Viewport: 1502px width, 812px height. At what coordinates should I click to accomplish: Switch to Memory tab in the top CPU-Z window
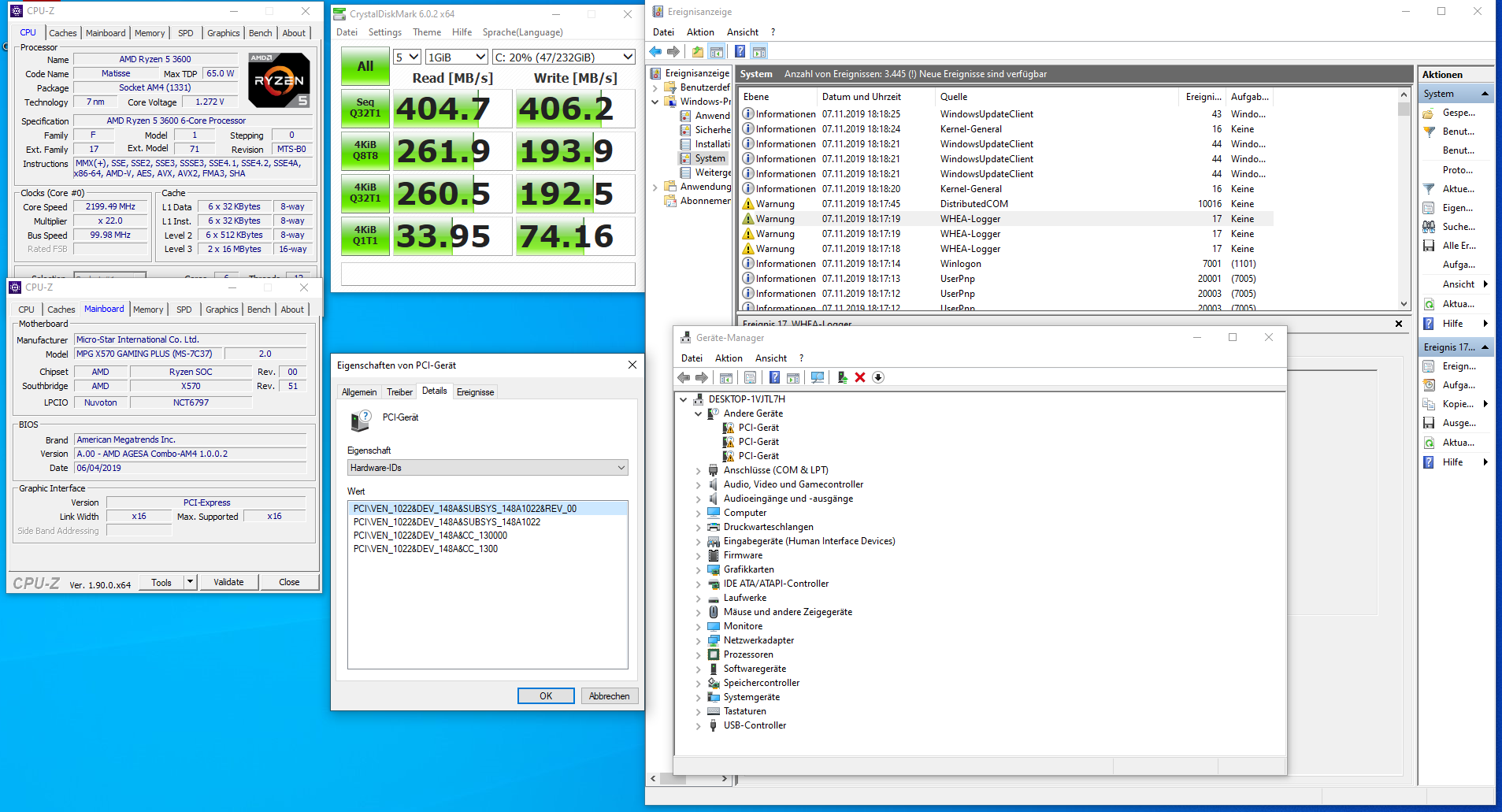[x=150, y=33]
